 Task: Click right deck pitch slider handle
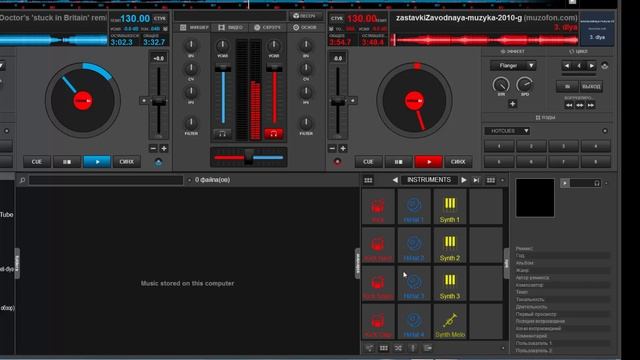[x=338, y=101]
